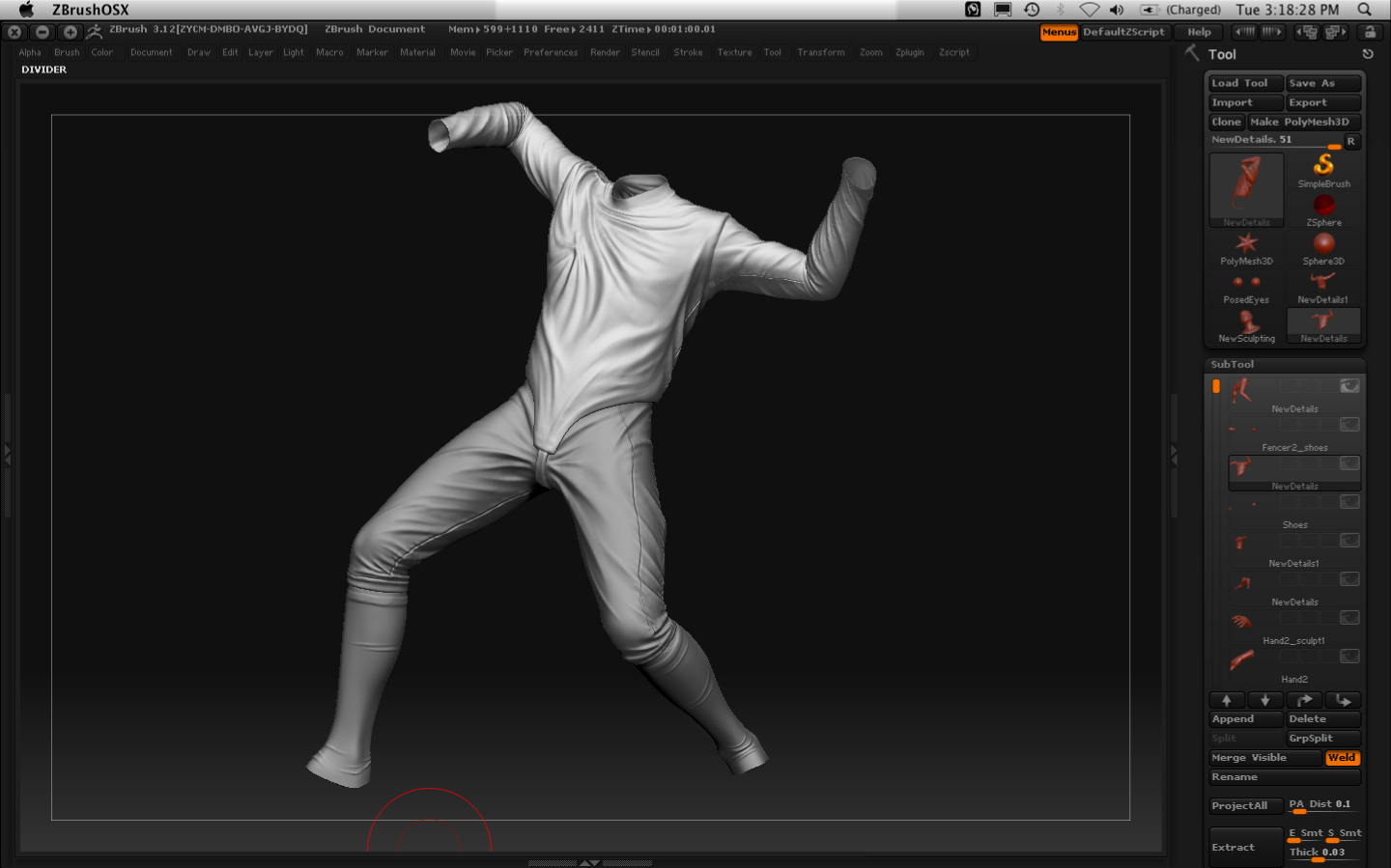Select the Sphere3D tool

[1323, 248]
